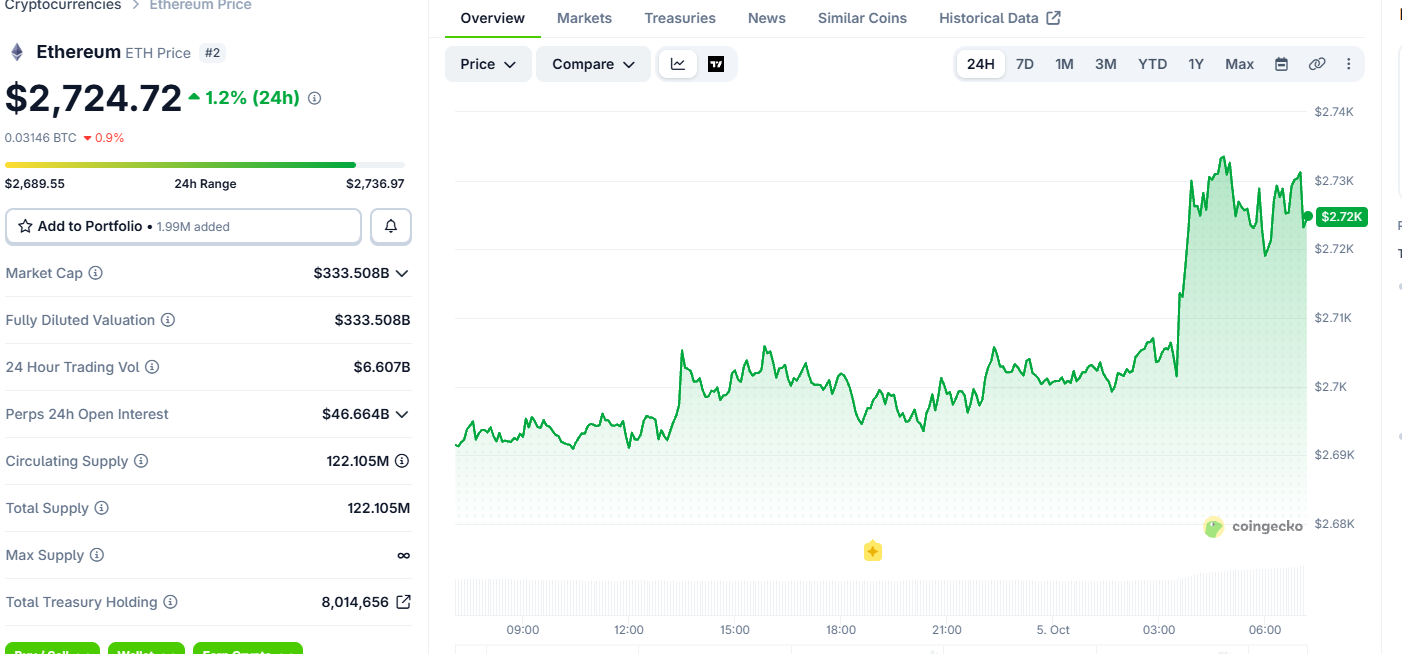Go to Cryptocurrencies breadcrumb link
Screen dimensions: 1402x654
pyautogui.click(x=62, y=5)
